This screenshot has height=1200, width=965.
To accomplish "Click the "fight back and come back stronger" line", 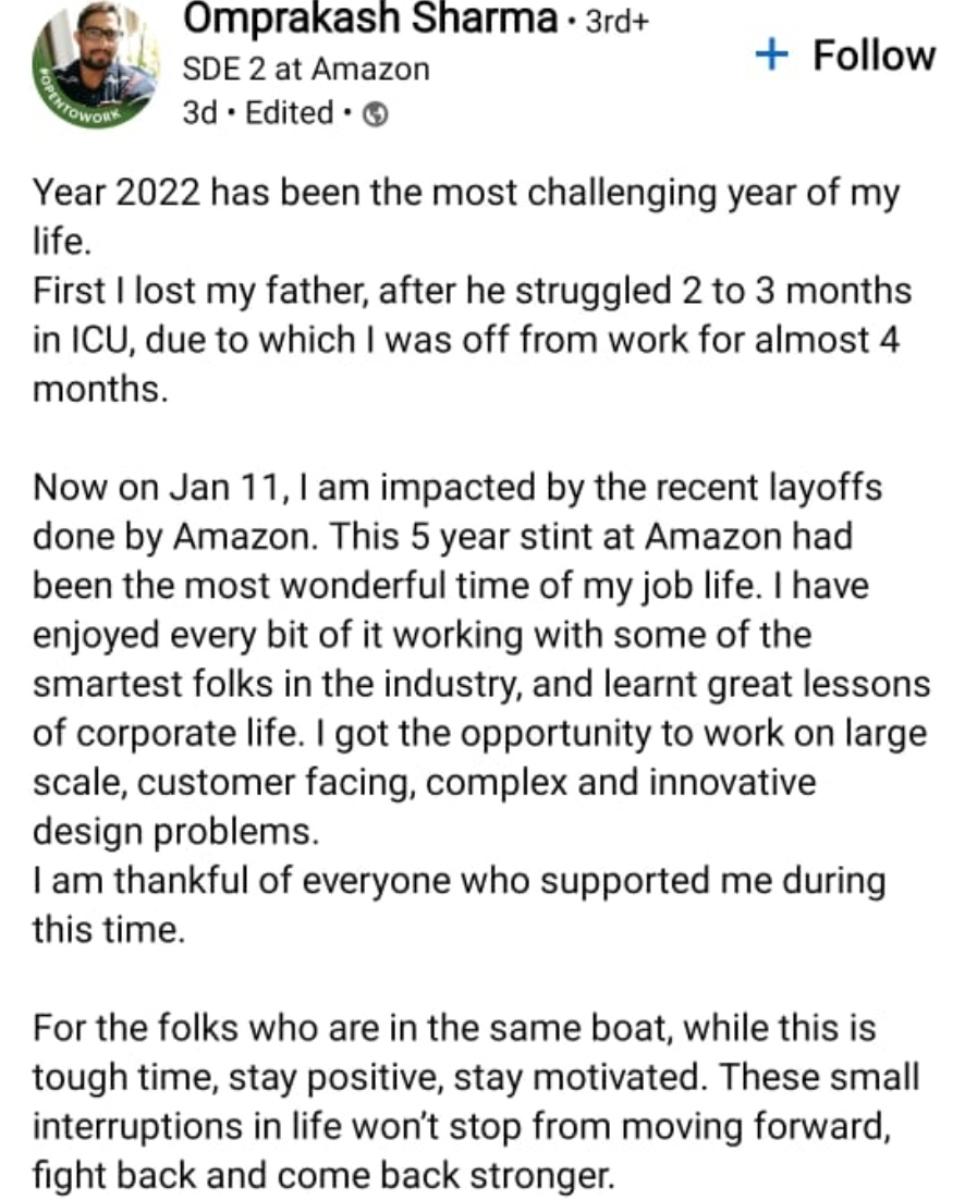I will [322, 1175].
